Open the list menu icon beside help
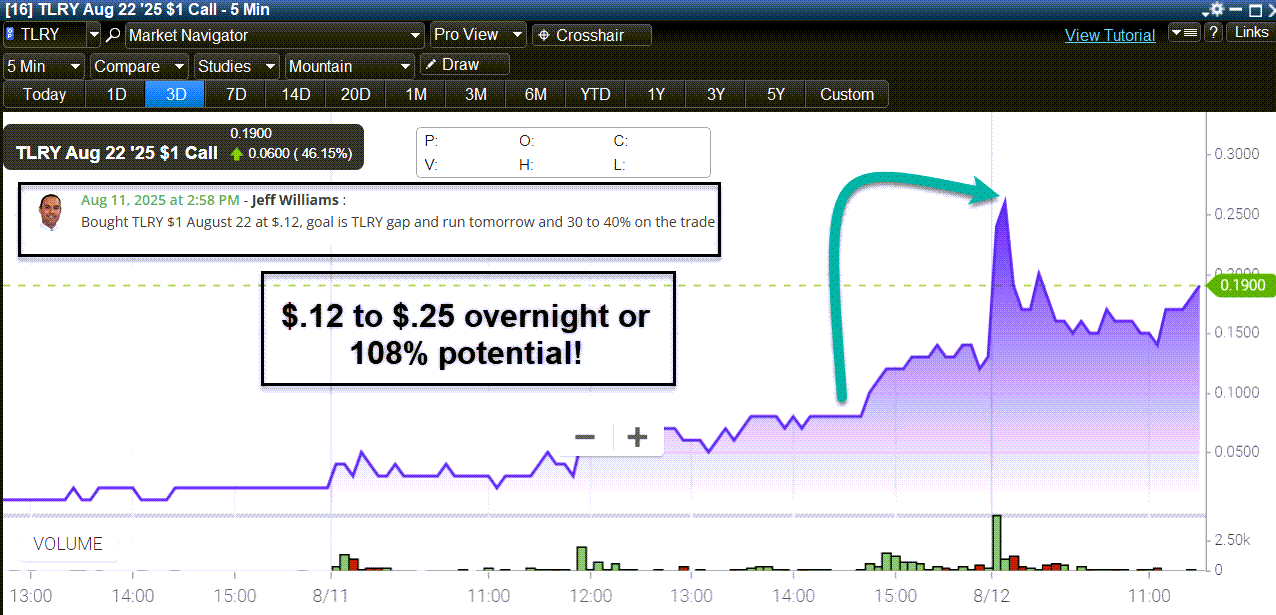The height and width of the screenshot is (615, 1276). (1183, 33)
